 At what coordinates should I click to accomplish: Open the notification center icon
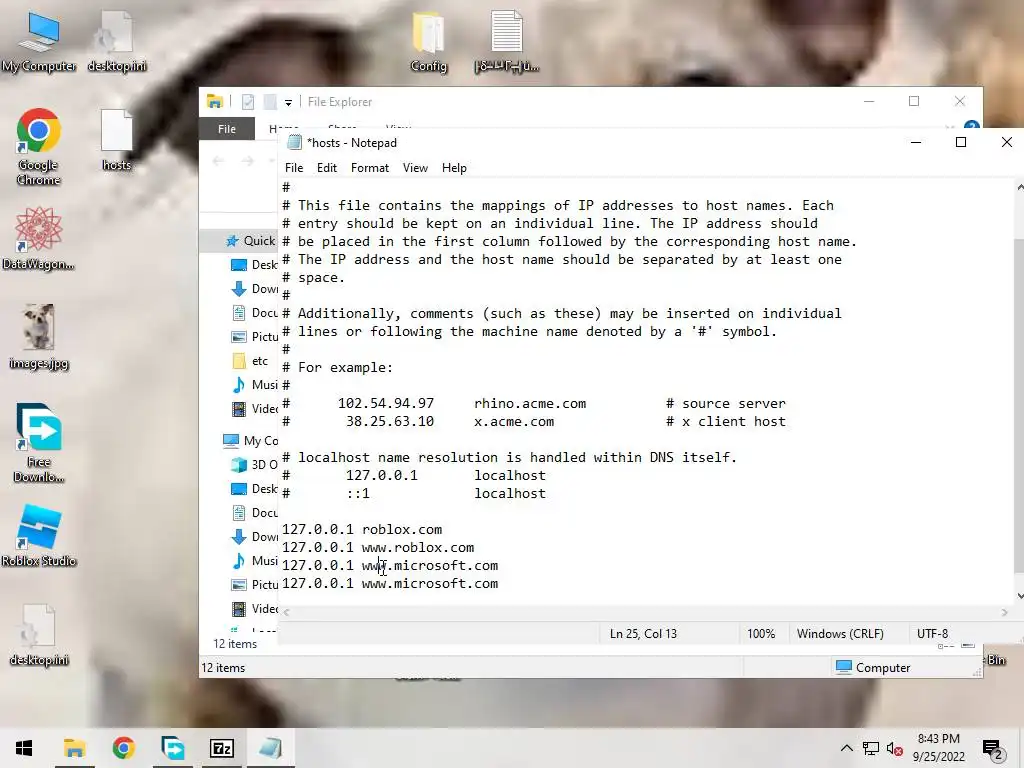(993, 750)
